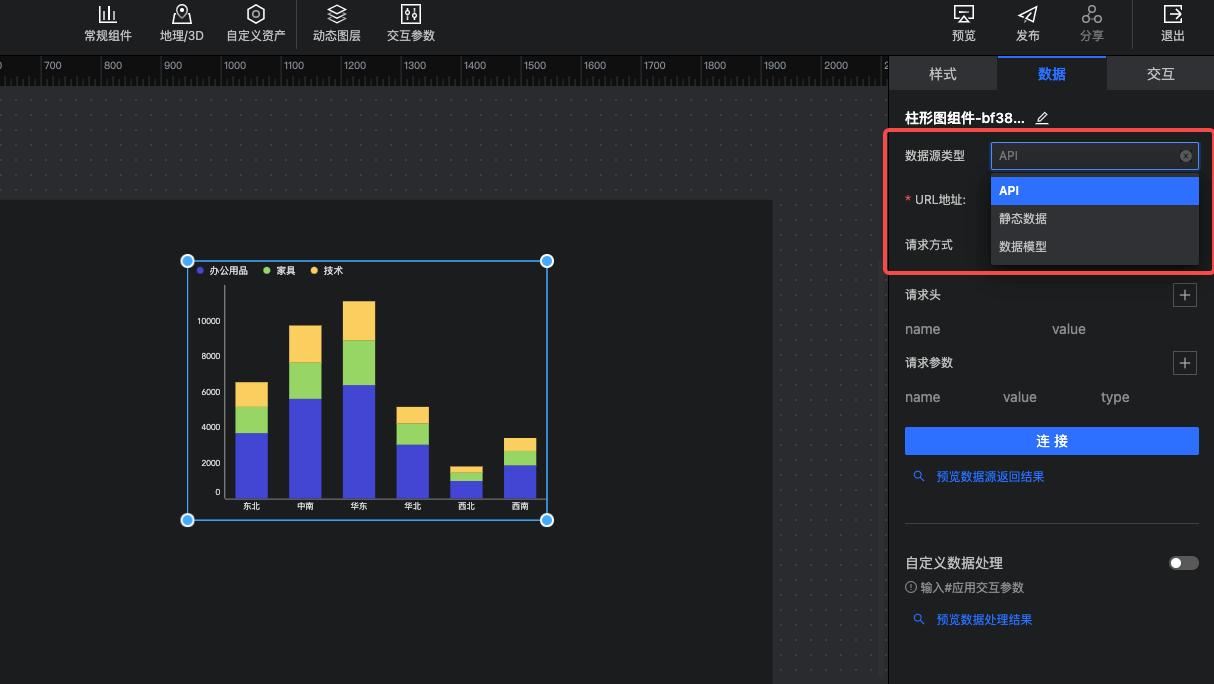Toggle the 自定义数据处理 switch

click(1184, 563)
